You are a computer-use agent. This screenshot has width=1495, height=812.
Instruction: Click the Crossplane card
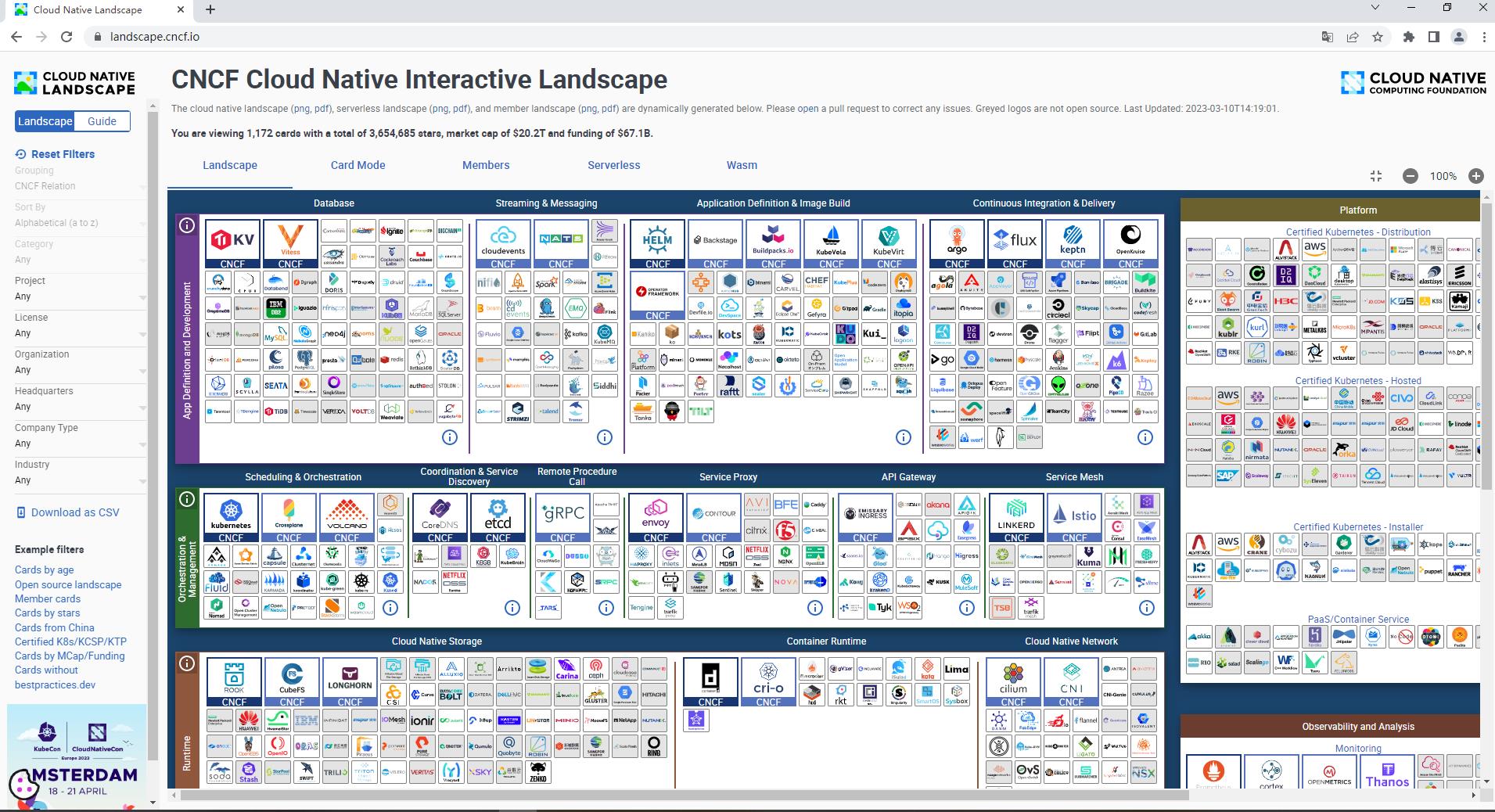pyautogui.click(x=289, y=518)
